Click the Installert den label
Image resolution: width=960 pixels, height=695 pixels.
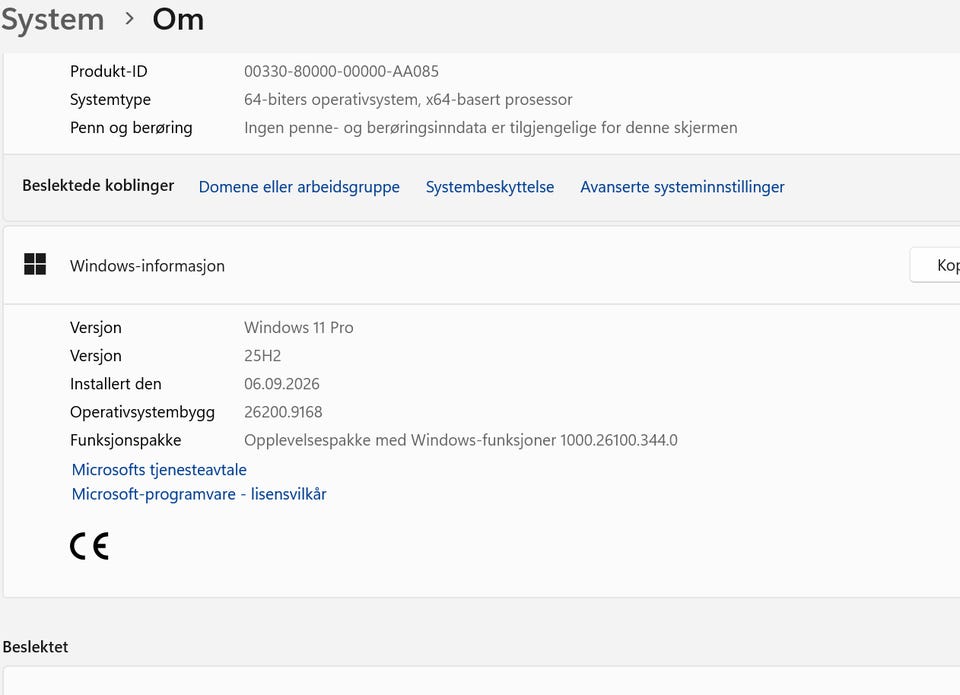116,384
